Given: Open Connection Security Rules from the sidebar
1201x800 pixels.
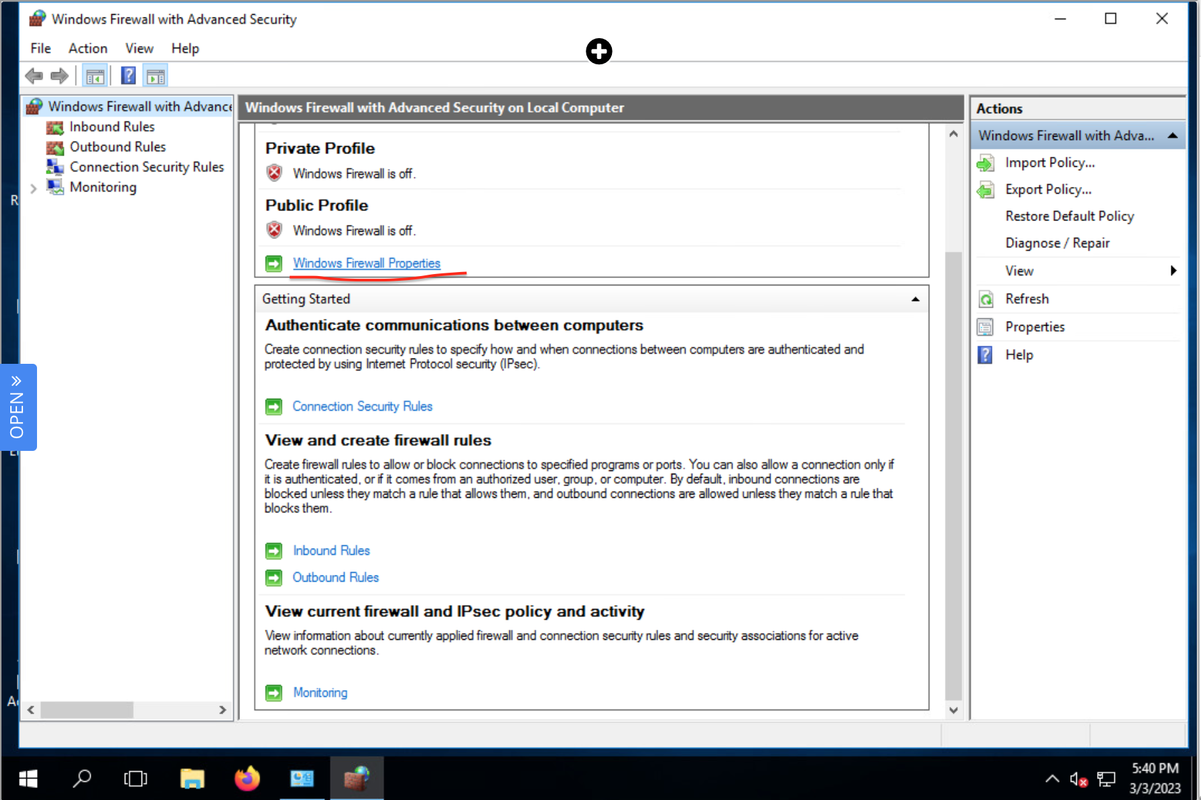Looking at the screenshot, I should tap(145, 166).
